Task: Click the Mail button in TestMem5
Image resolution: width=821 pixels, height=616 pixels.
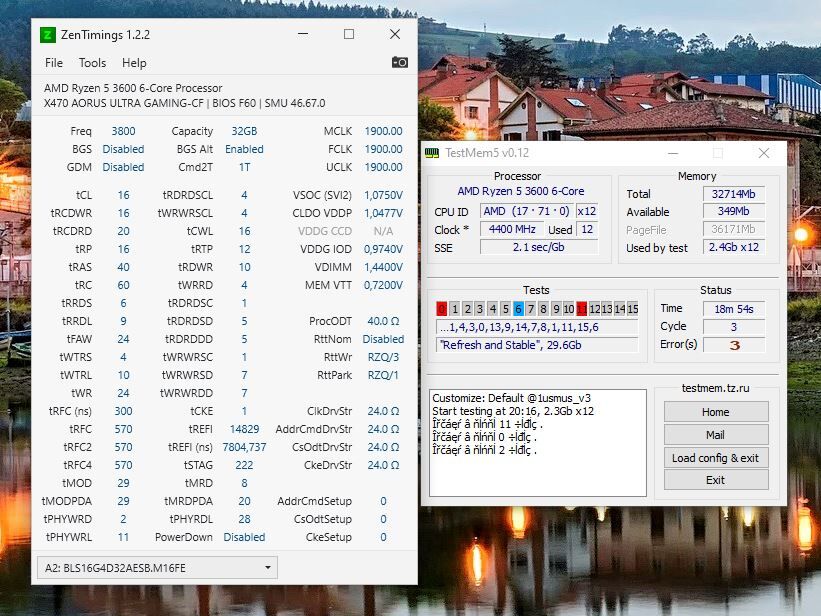Action: pos(716,435)
